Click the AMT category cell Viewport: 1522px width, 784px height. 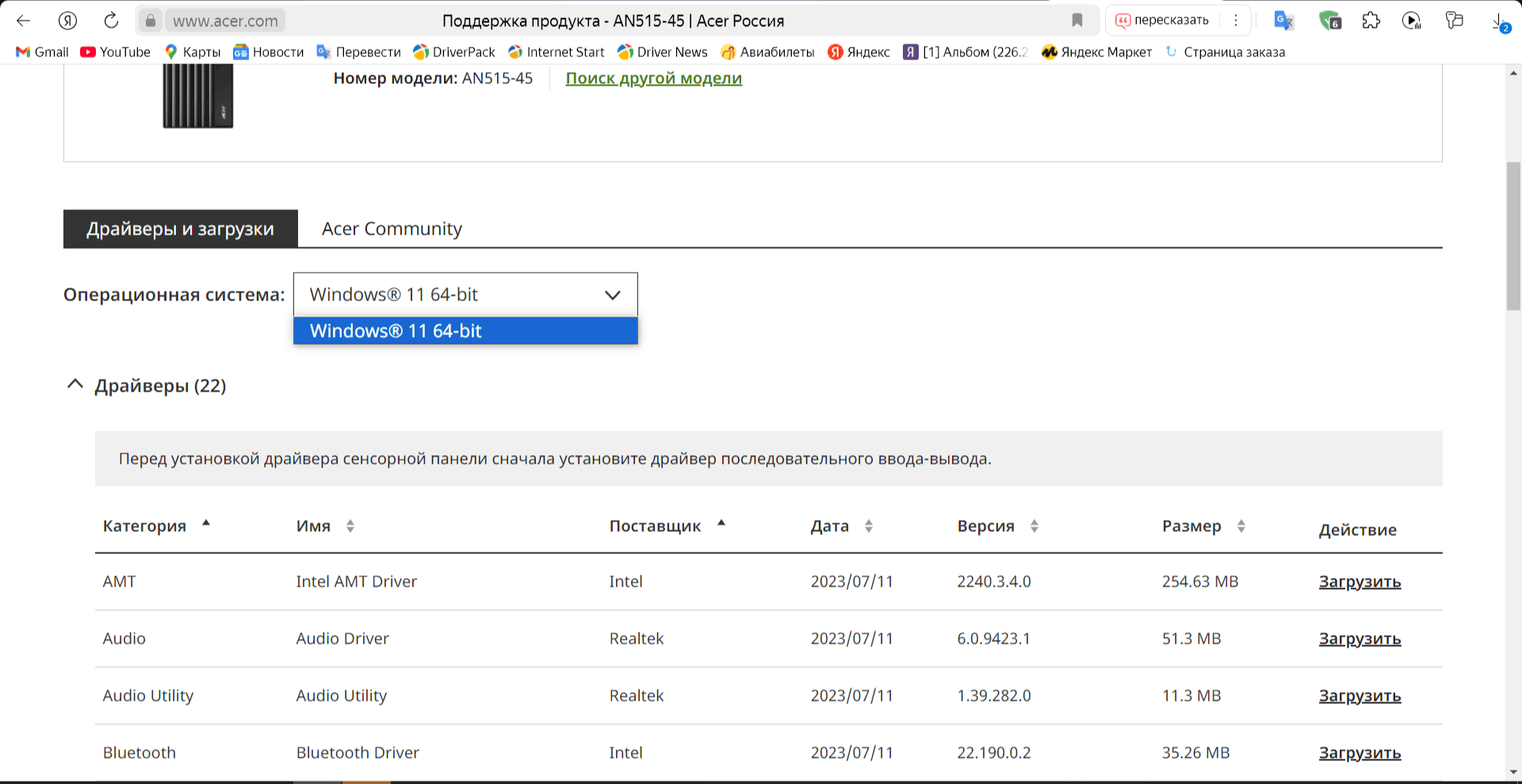click(x=119, y=581)
